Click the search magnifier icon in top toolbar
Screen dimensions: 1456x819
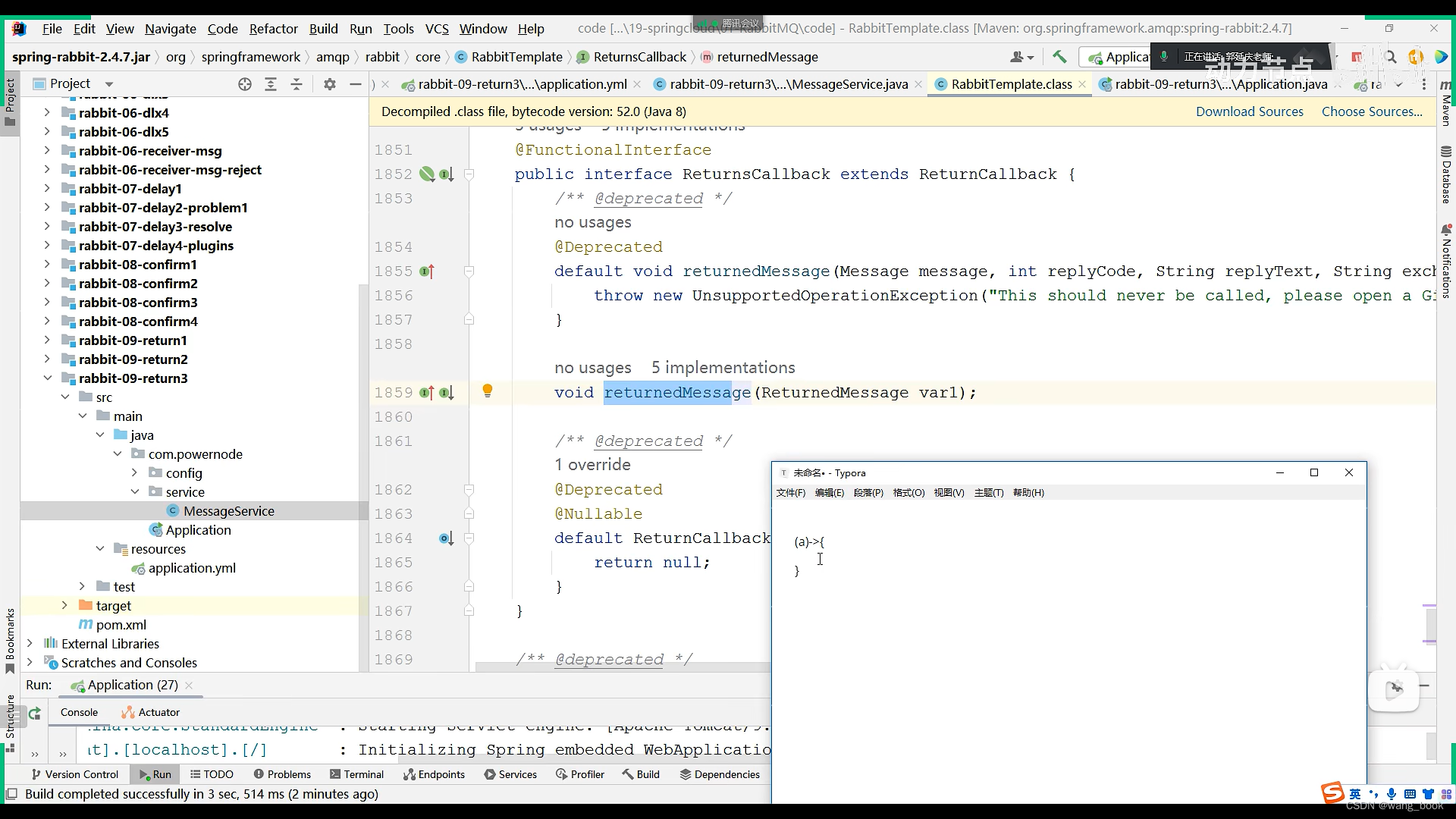point(1390,57)
